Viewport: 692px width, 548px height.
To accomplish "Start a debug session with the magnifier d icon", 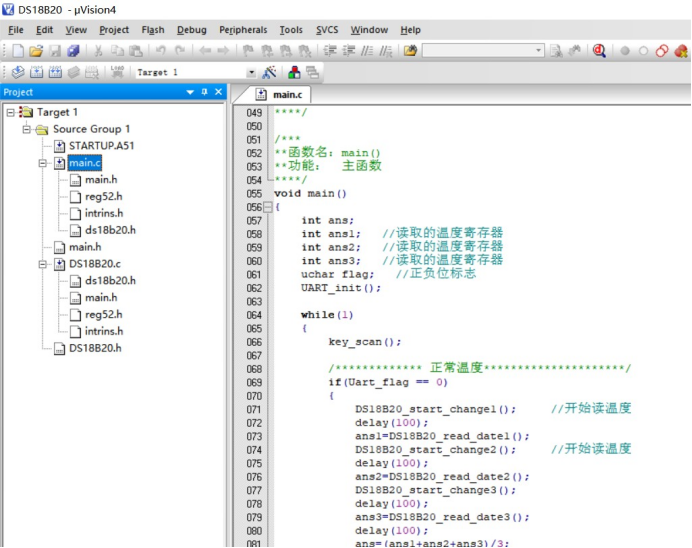I will pos(599,51).
